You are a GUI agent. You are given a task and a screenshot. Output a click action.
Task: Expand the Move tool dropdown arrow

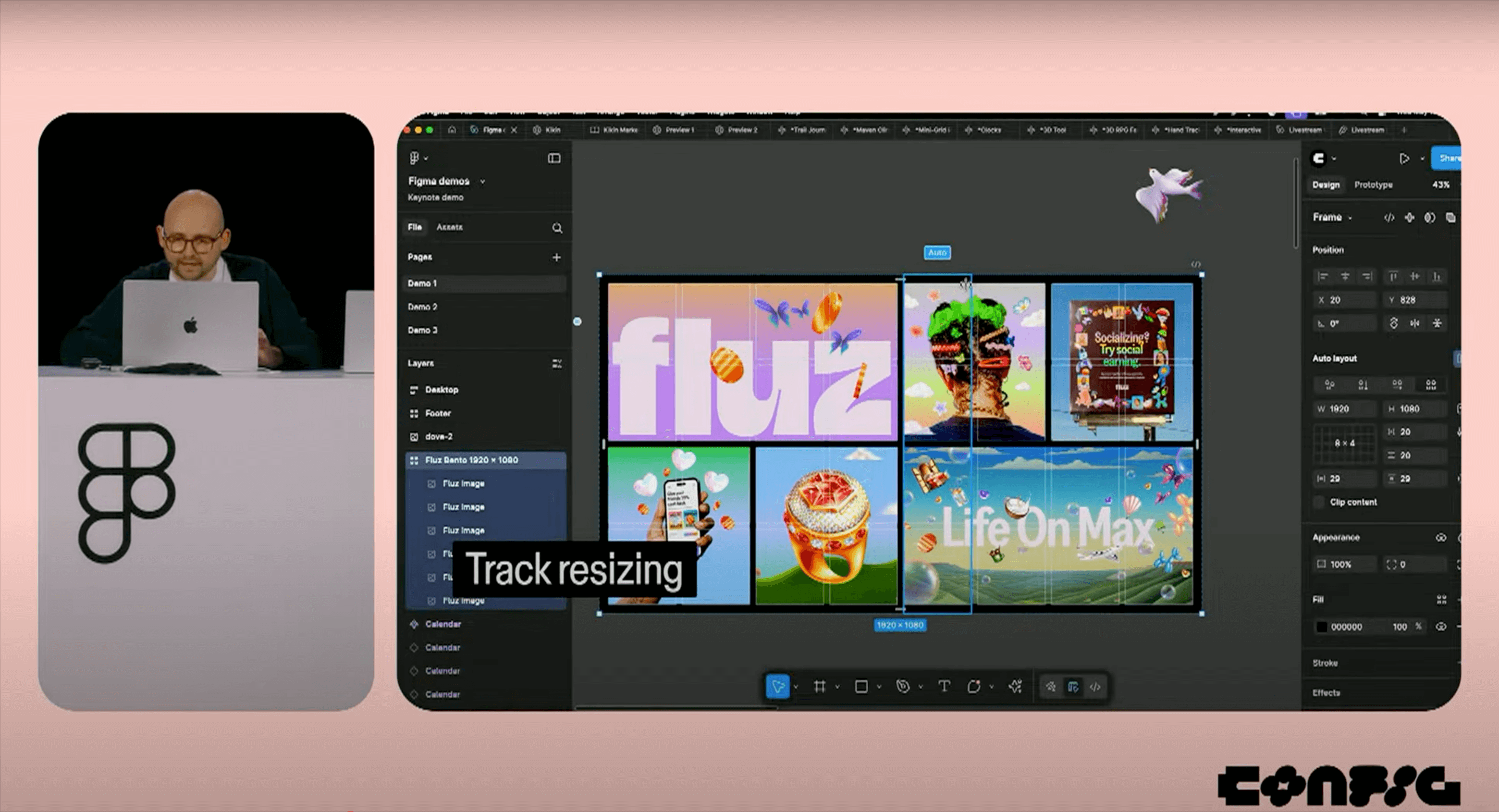[795, 687]
